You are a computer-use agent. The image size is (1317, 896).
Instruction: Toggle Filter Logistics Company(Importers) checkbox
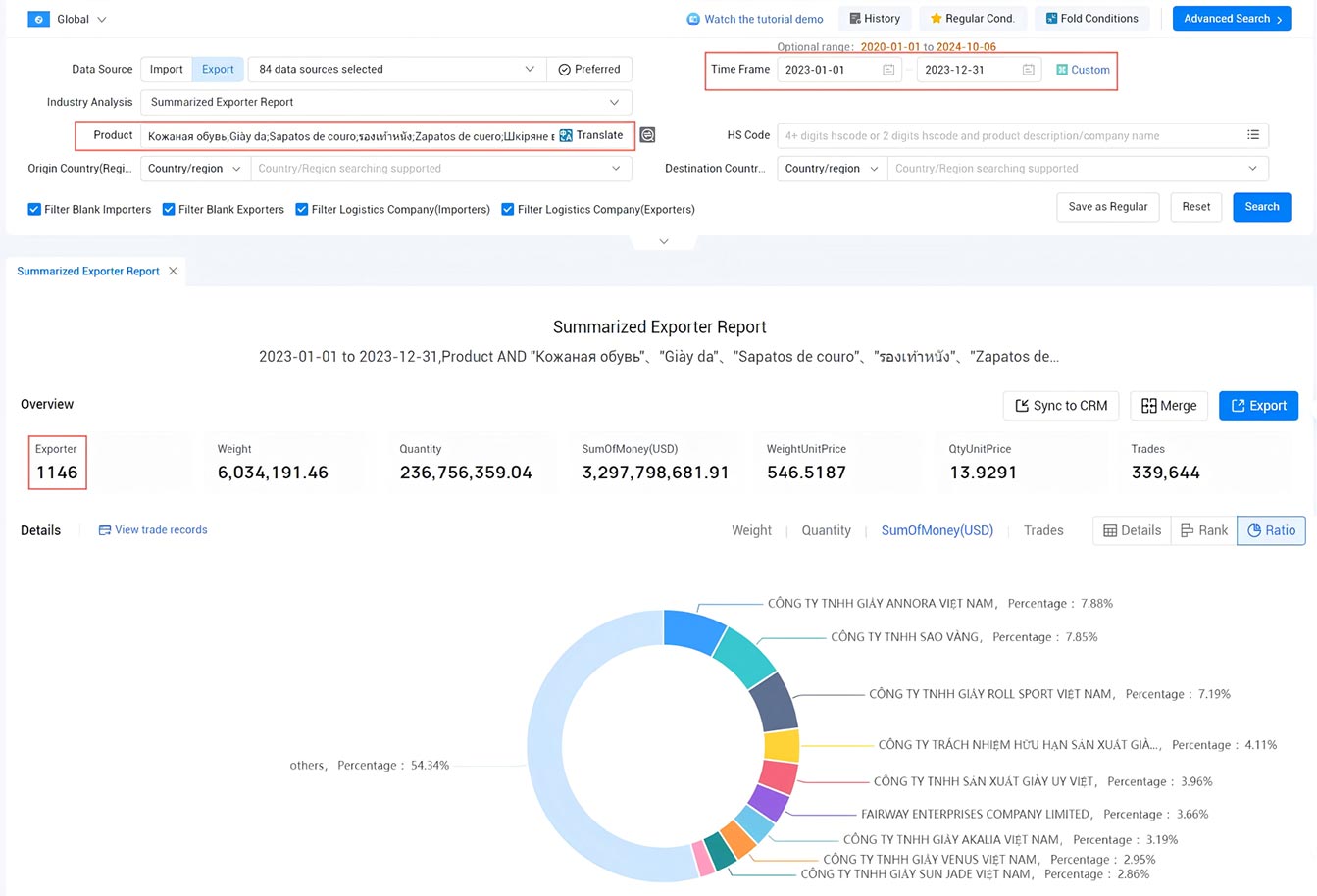302,209
